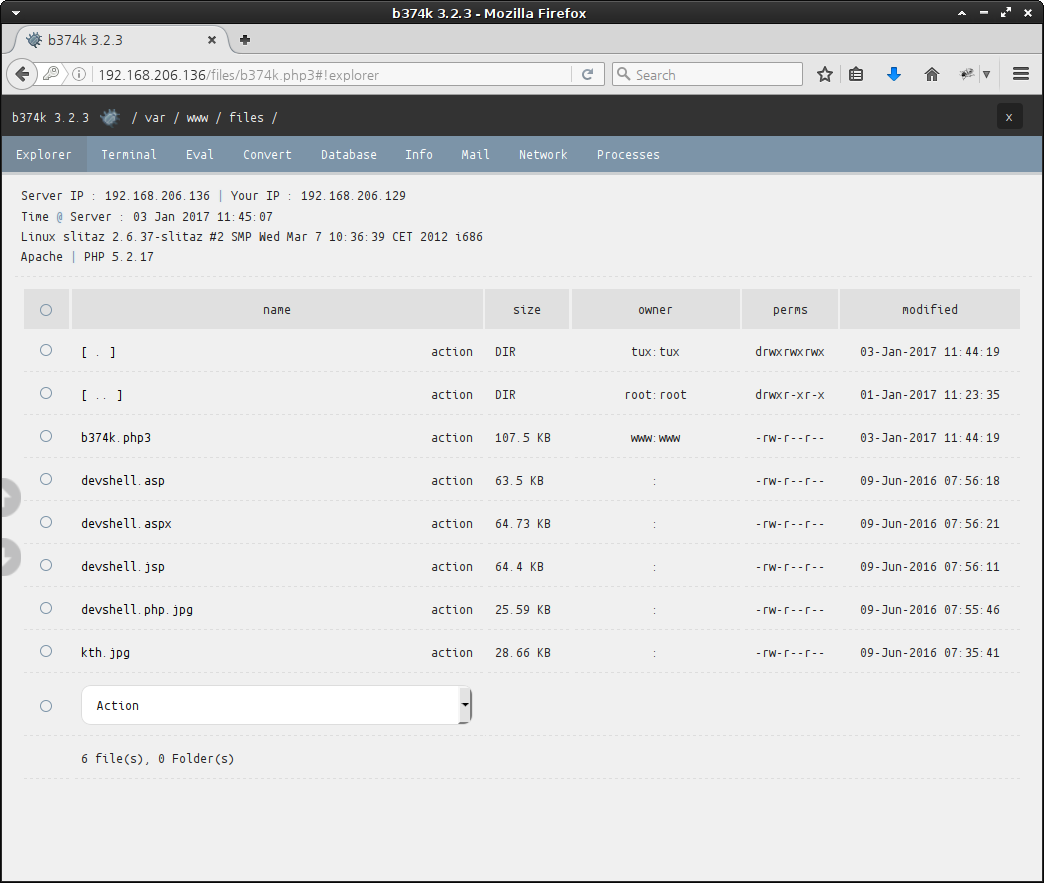The image size is (1044, 883).
Task: Open the action menu for devshell.aspx
Action: pyautogui.click(x=451, y=524)
